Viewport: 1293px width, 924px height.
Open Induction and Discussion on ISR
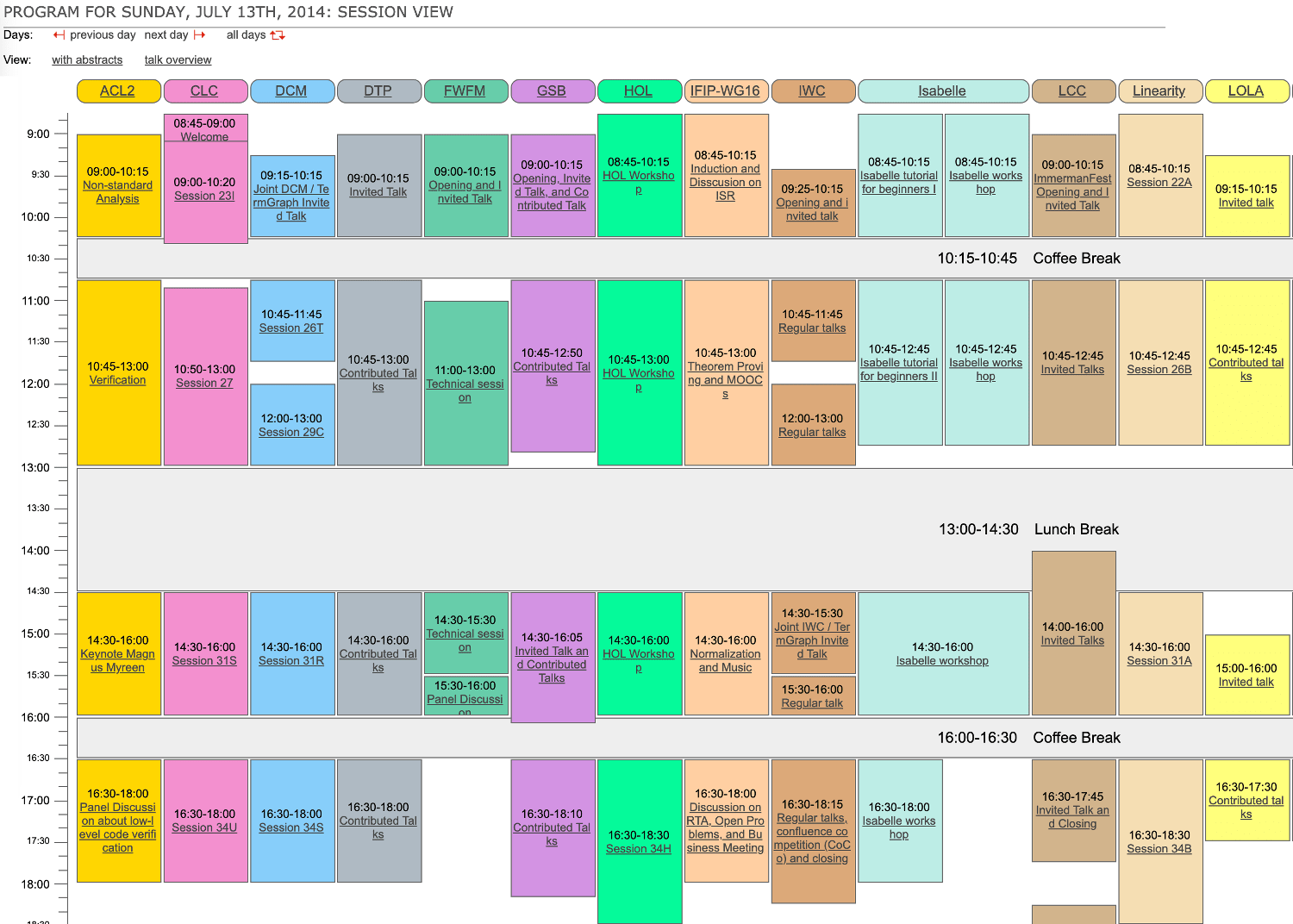(x=726, y=183)
